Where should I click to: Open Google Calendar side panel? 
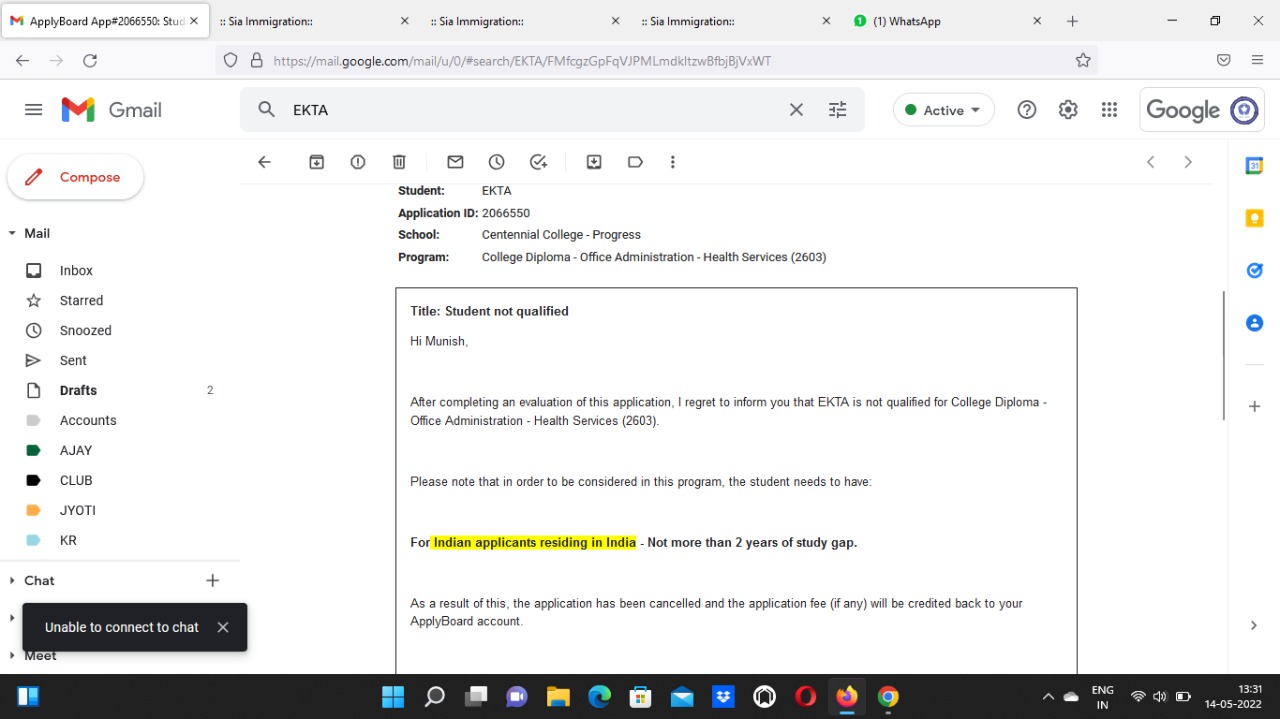[1254, 166]
